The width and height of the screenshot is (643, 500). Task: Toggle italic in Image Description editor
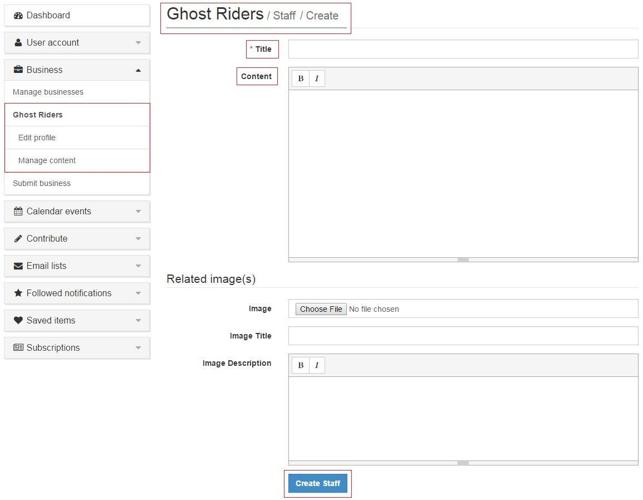(317, 365)
